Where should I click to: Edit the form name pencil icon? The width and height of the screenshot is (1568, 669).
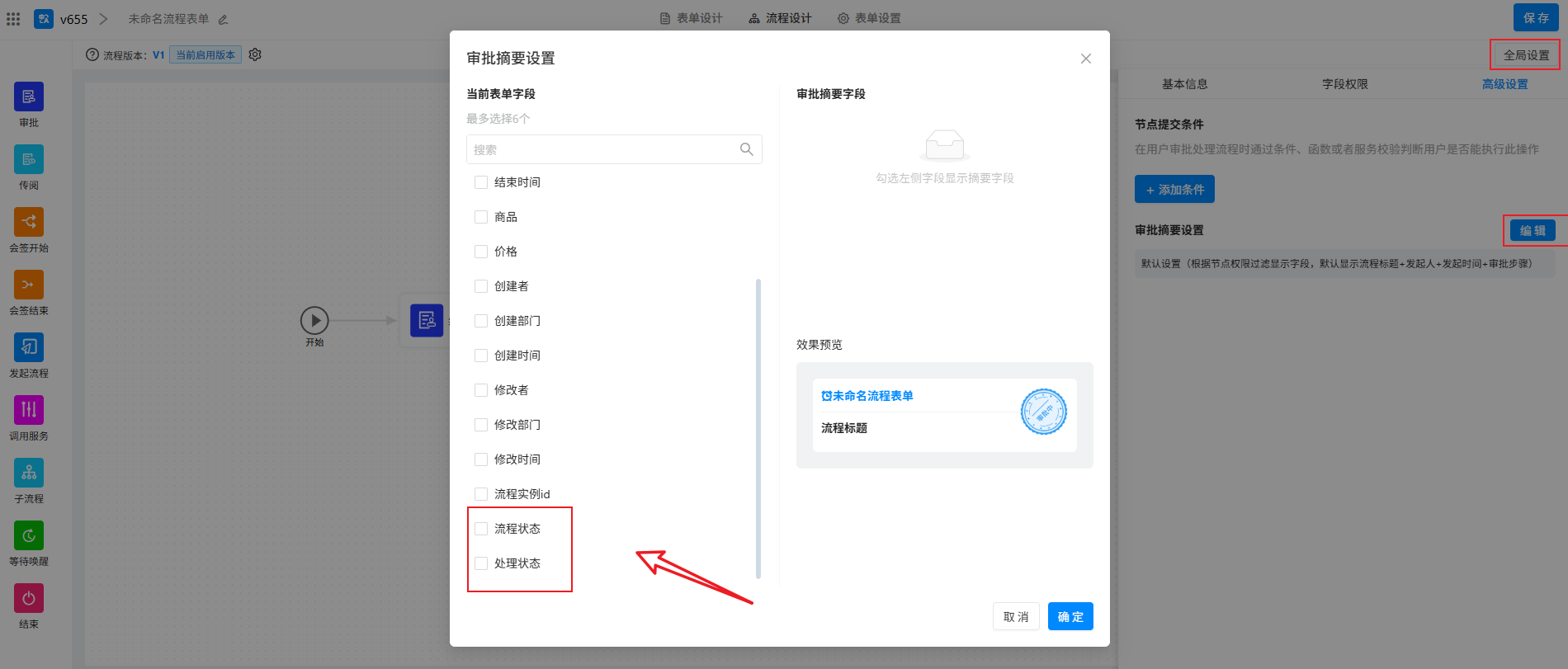coord(223,19)
